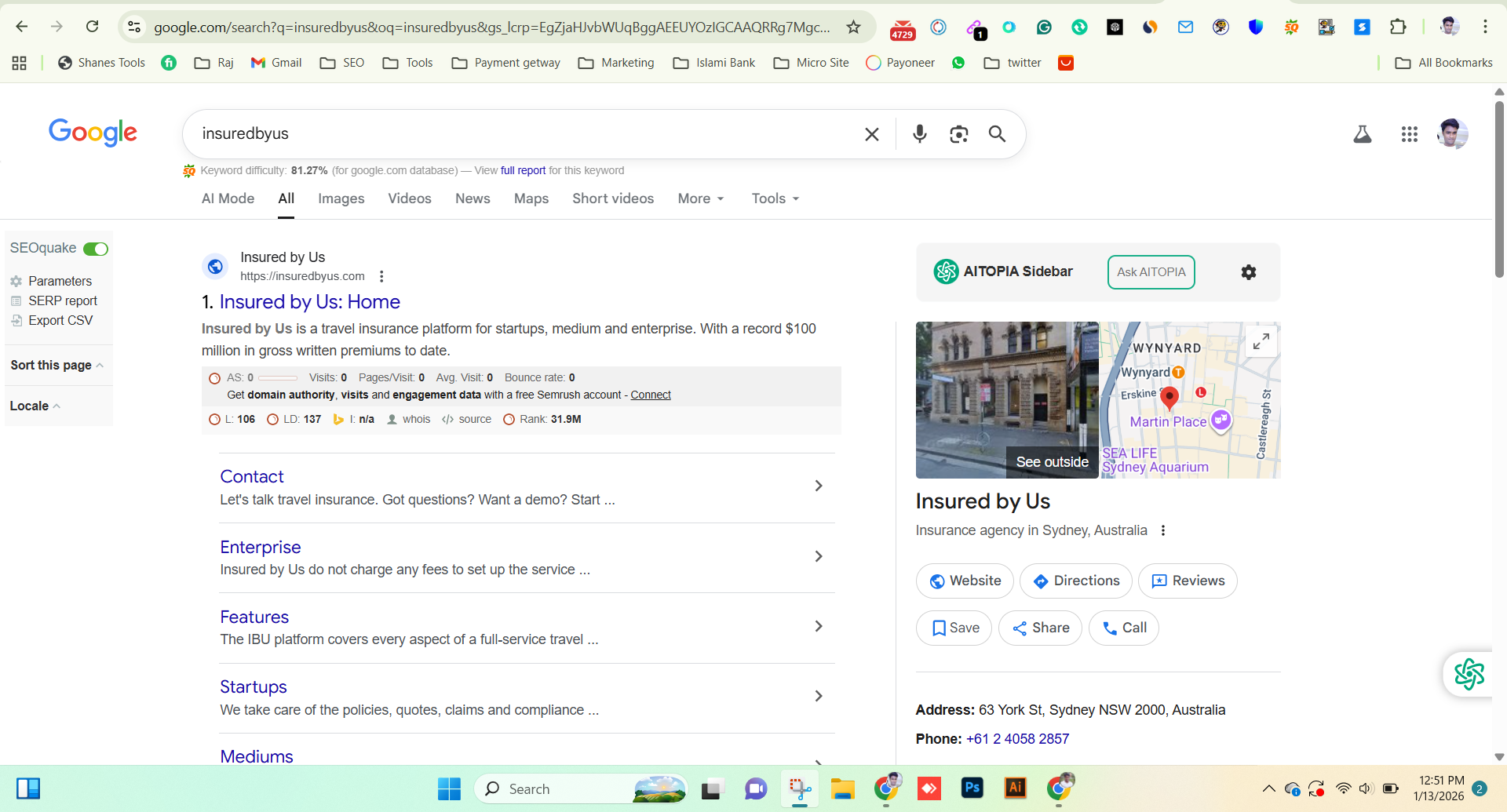This screenshot has width=1507, height=812.
Task: Expand the More search filter dropdown
Action: click(701, 198)
